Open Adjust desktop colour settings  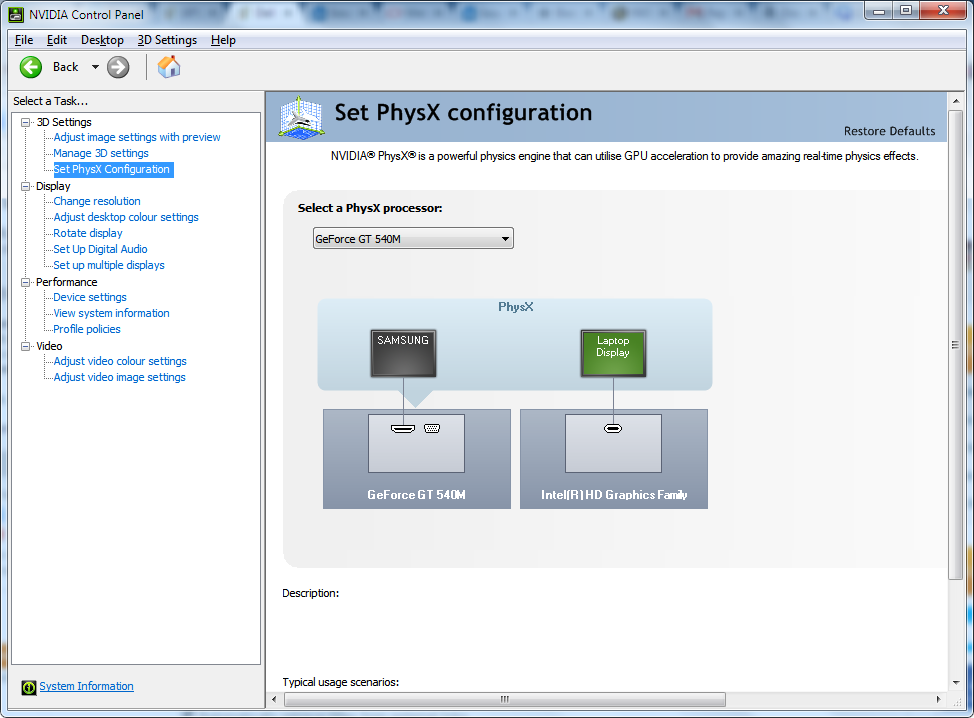pyautogui.click(x=126, y=217)
